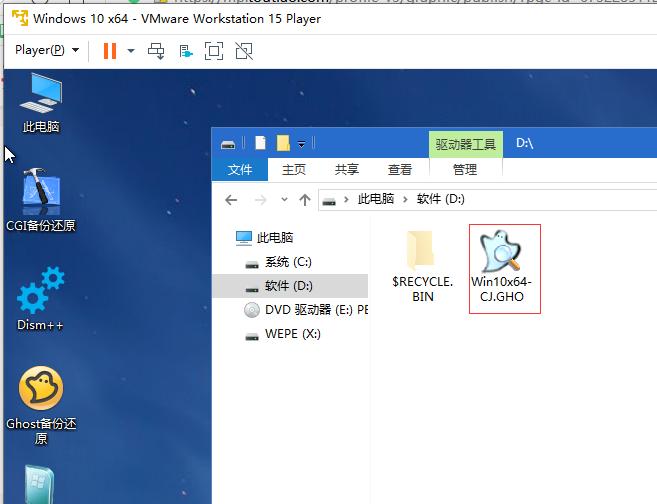Select 软件 (D:) in the navigation tree

pos(290,286)
